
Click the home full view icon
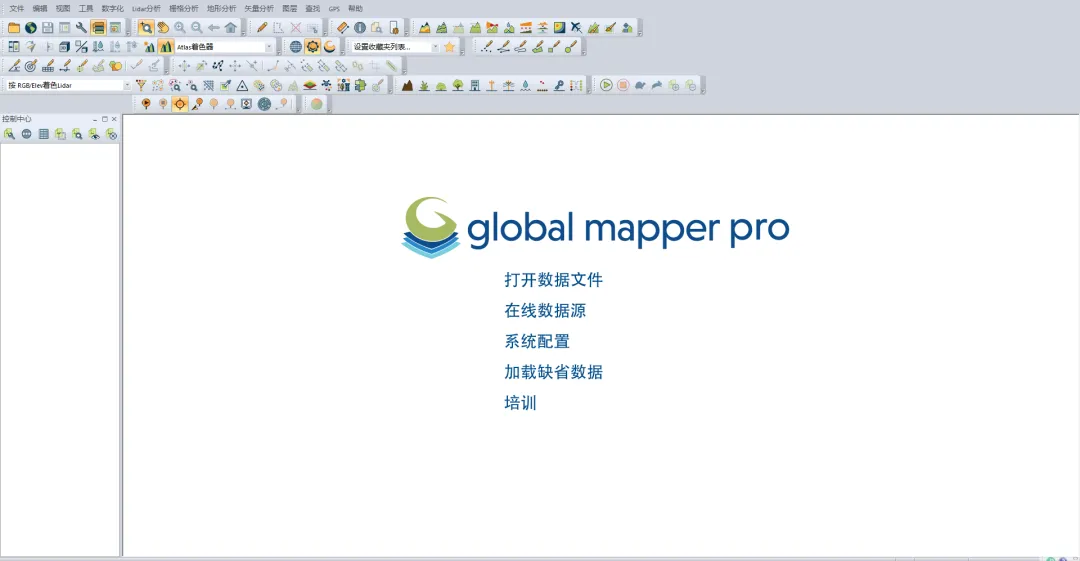(231, 28)
